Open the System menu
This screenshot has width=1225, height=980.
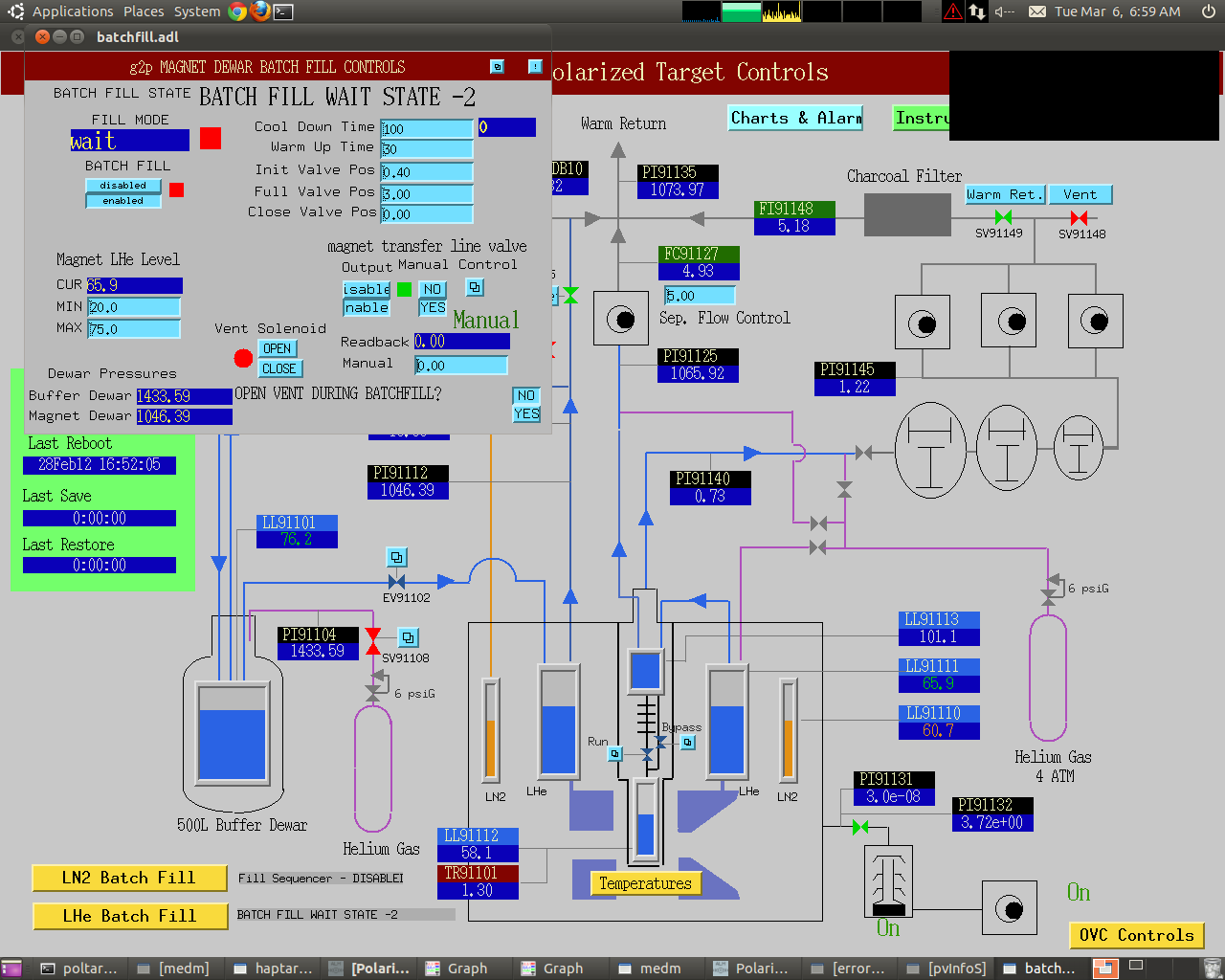(x=197, y=11)
